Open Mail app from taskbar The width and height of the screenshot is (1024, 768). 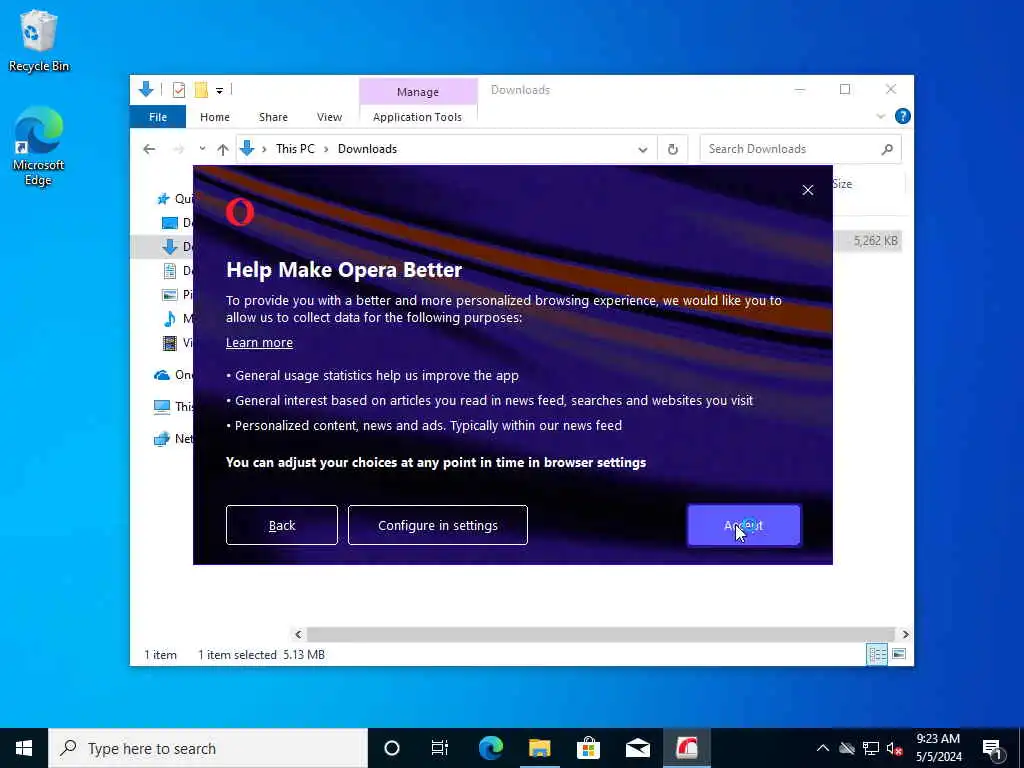(637, 748)
